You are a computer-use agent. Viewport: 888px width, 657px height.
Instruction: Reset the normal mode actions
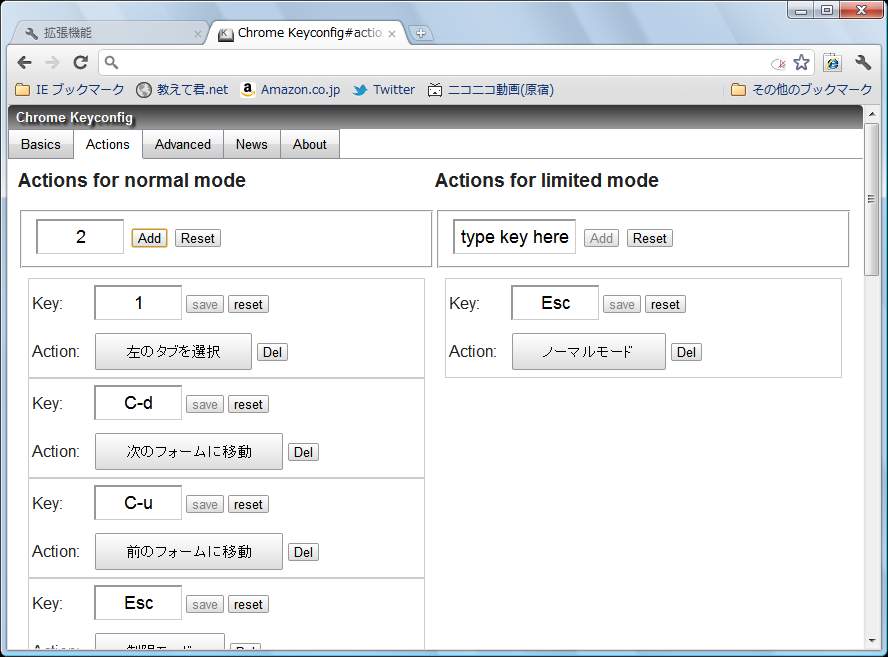point(198,238)
